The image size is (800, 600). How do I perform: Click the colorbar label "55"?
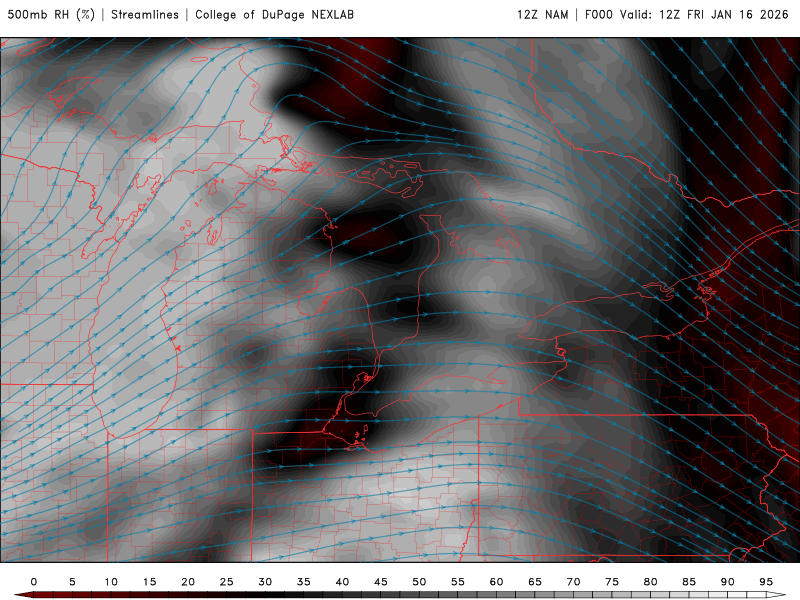[458, 582]
